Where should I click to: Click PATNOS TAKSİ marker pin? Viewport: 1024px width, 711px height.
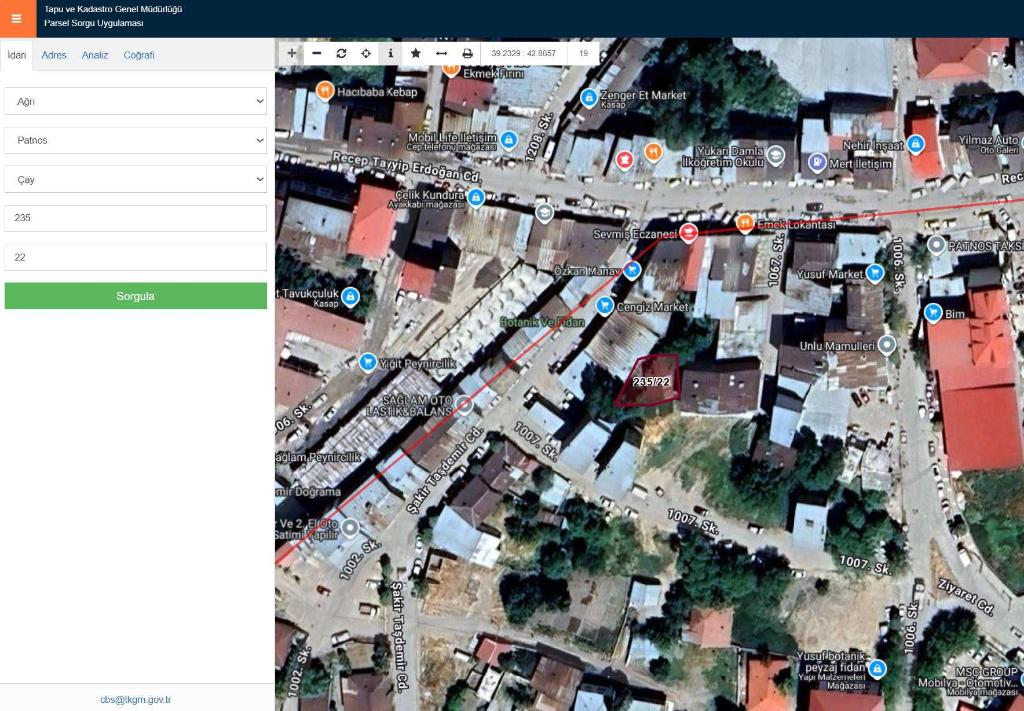point(936,245)
